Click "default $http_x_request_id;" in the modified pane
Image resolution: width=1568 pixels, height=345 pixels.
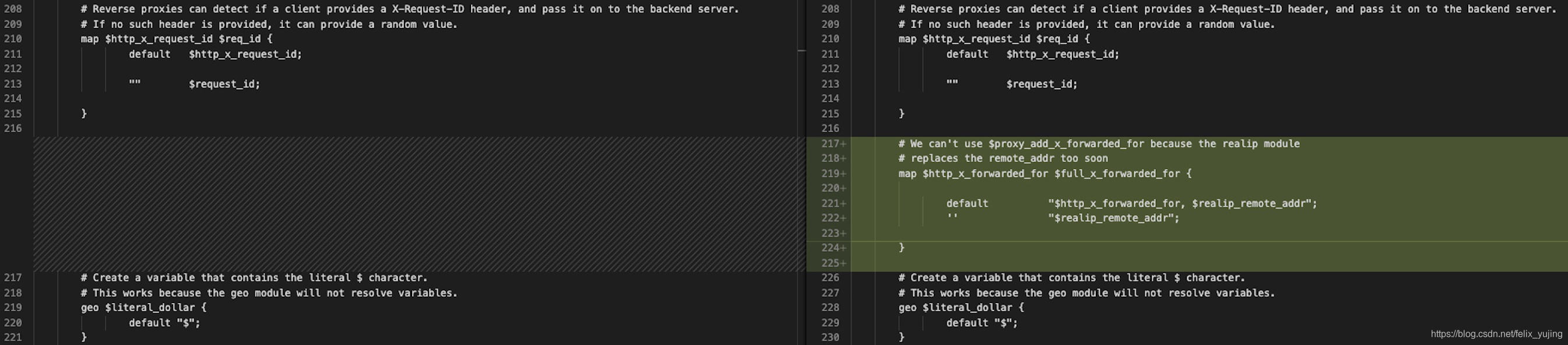tap(1033, 54)
